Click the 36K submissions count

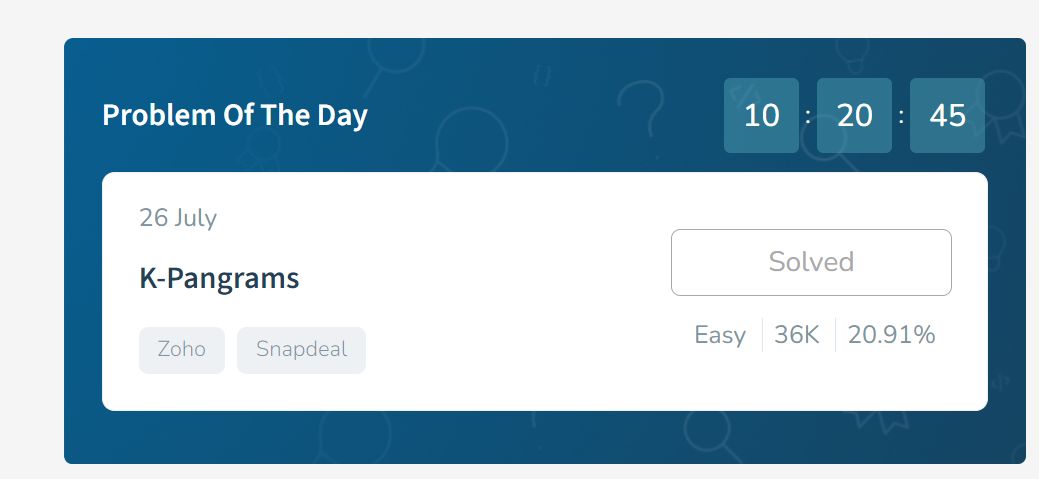[796, 335]
